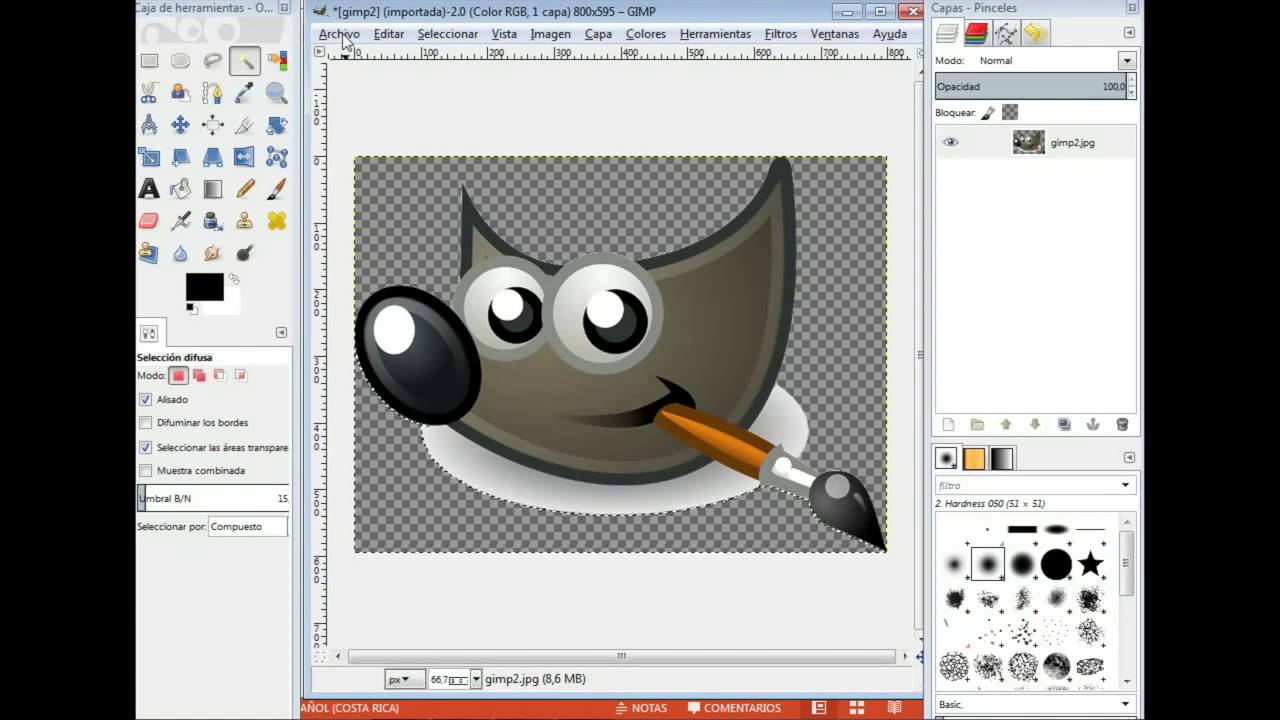
Task: Open the Archivo menu
Action: click(x=339, y=34)
